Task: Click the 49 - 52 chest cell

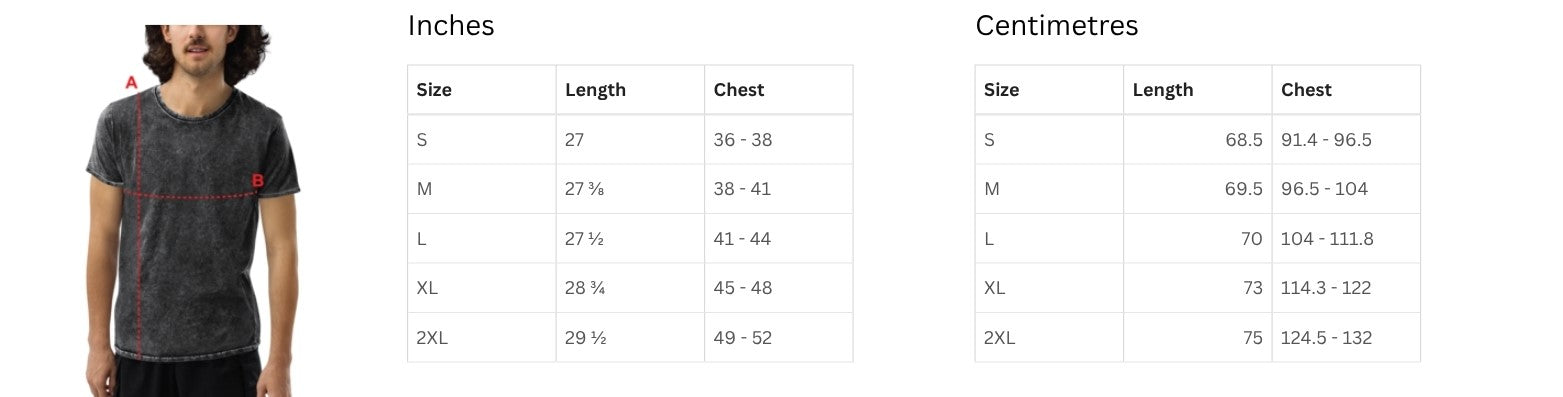Action: [x=779, y=338]
